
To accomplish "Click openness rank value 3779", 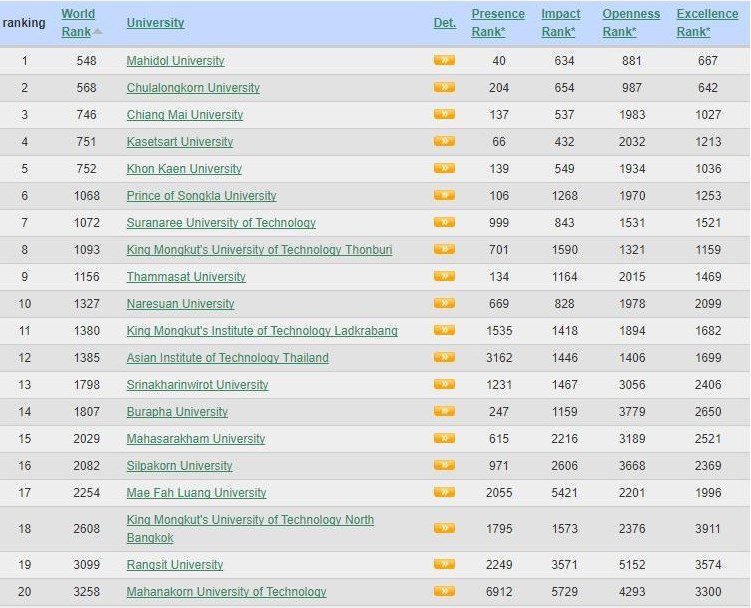I will tap(632, 412).
